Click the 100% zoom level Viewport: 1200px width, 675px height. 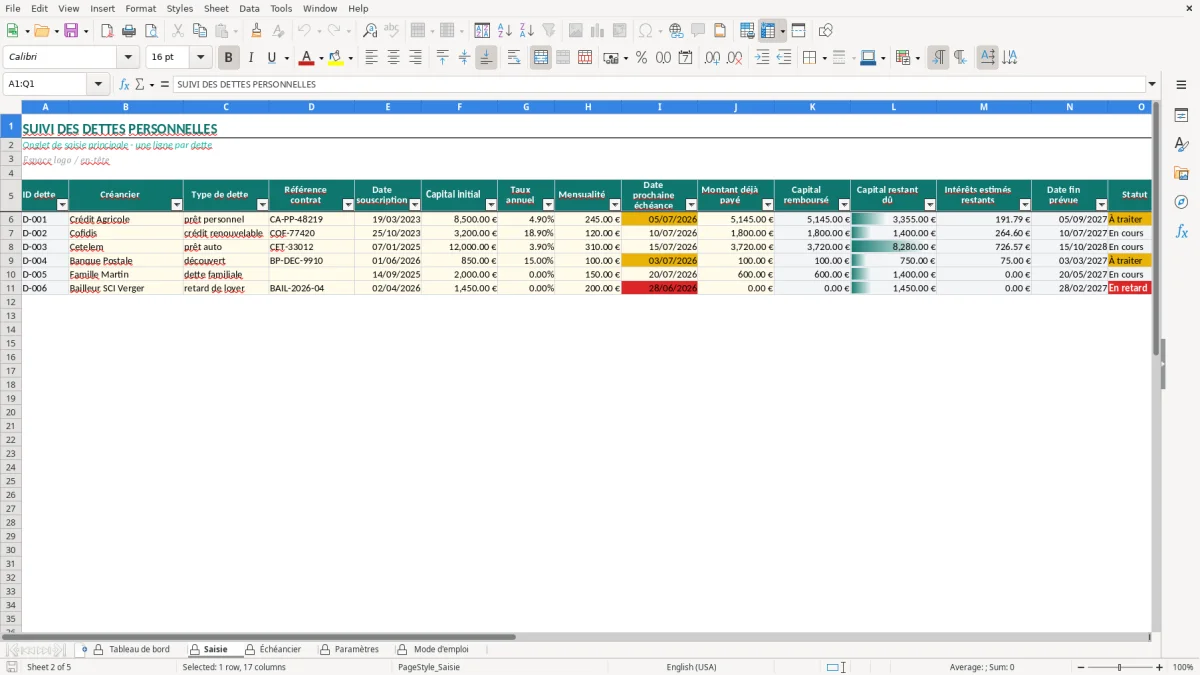pos(1182,667)
